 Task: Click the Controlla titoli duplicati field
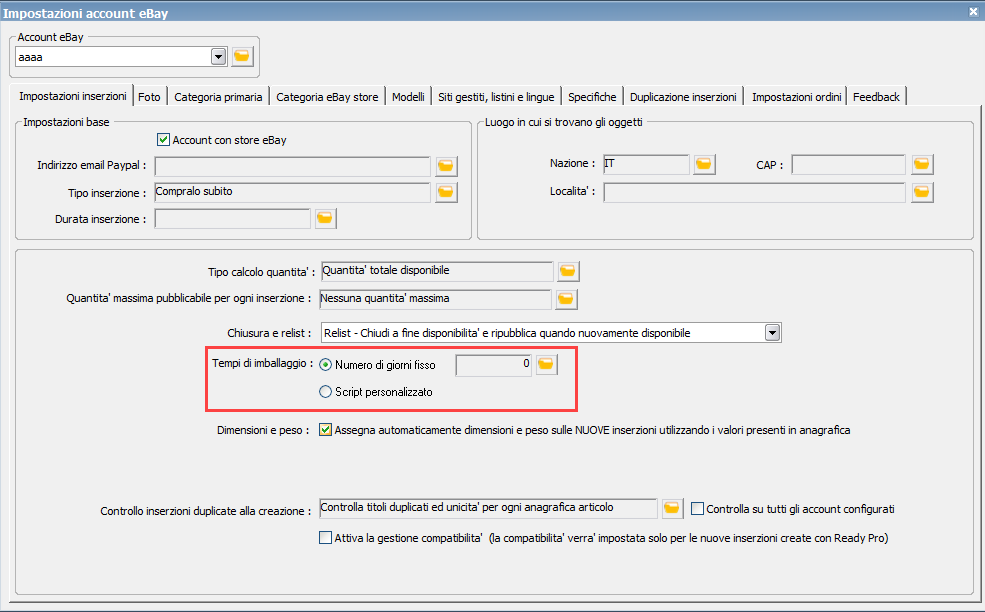click(488, 508)
